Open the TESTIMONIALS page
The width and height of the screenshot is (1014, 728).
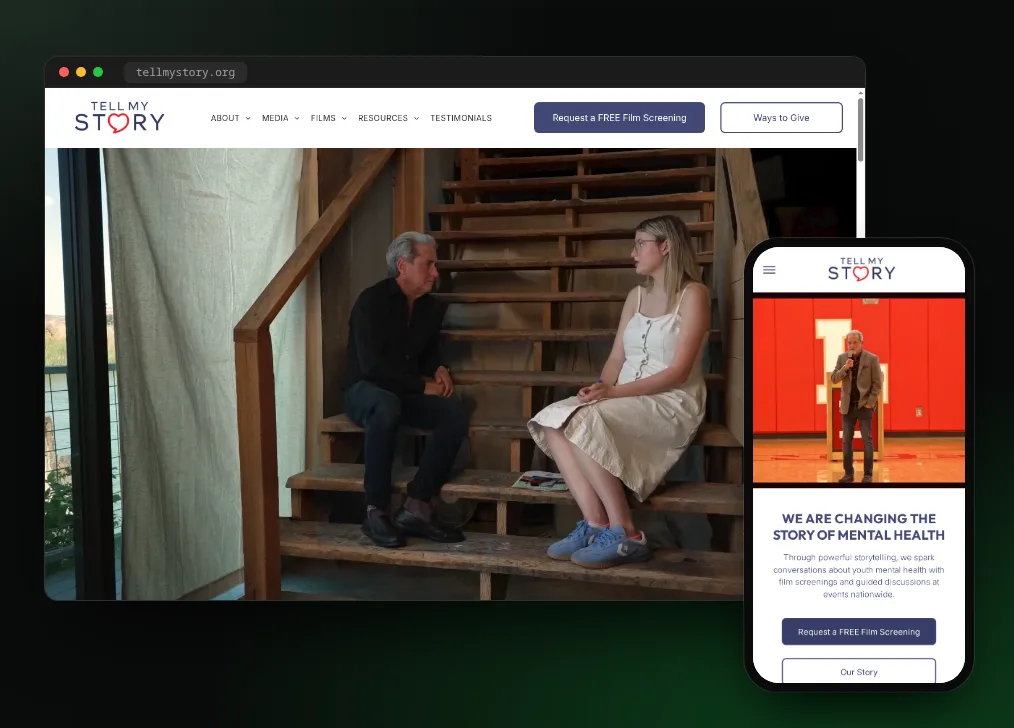[x=461, y=118]
